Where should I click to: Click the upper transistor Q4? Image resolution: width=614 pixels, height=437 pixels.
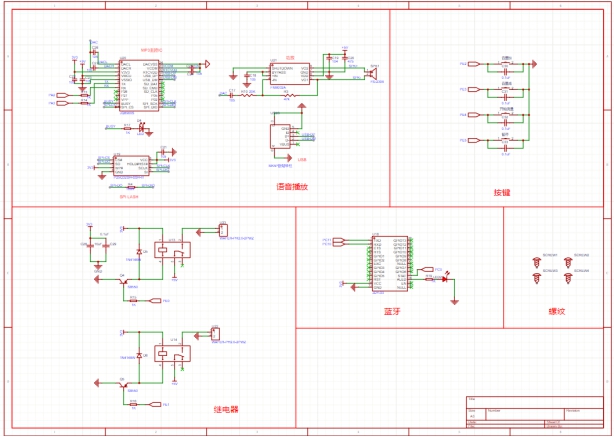click(x=123, y=280)
